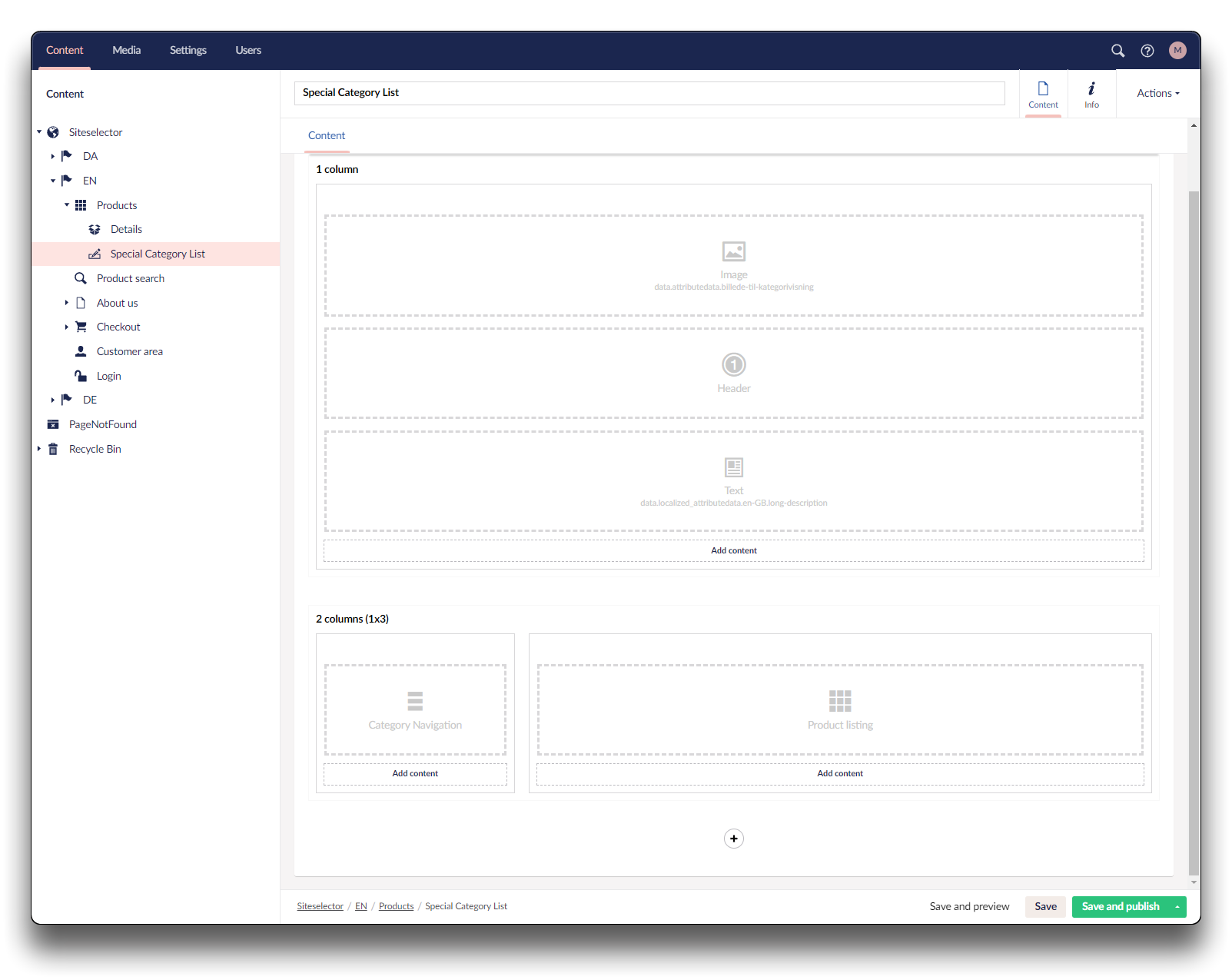Click the round plus button to add row
The width and height of the screenshot is (1232, 980).
tap(733, 839)
